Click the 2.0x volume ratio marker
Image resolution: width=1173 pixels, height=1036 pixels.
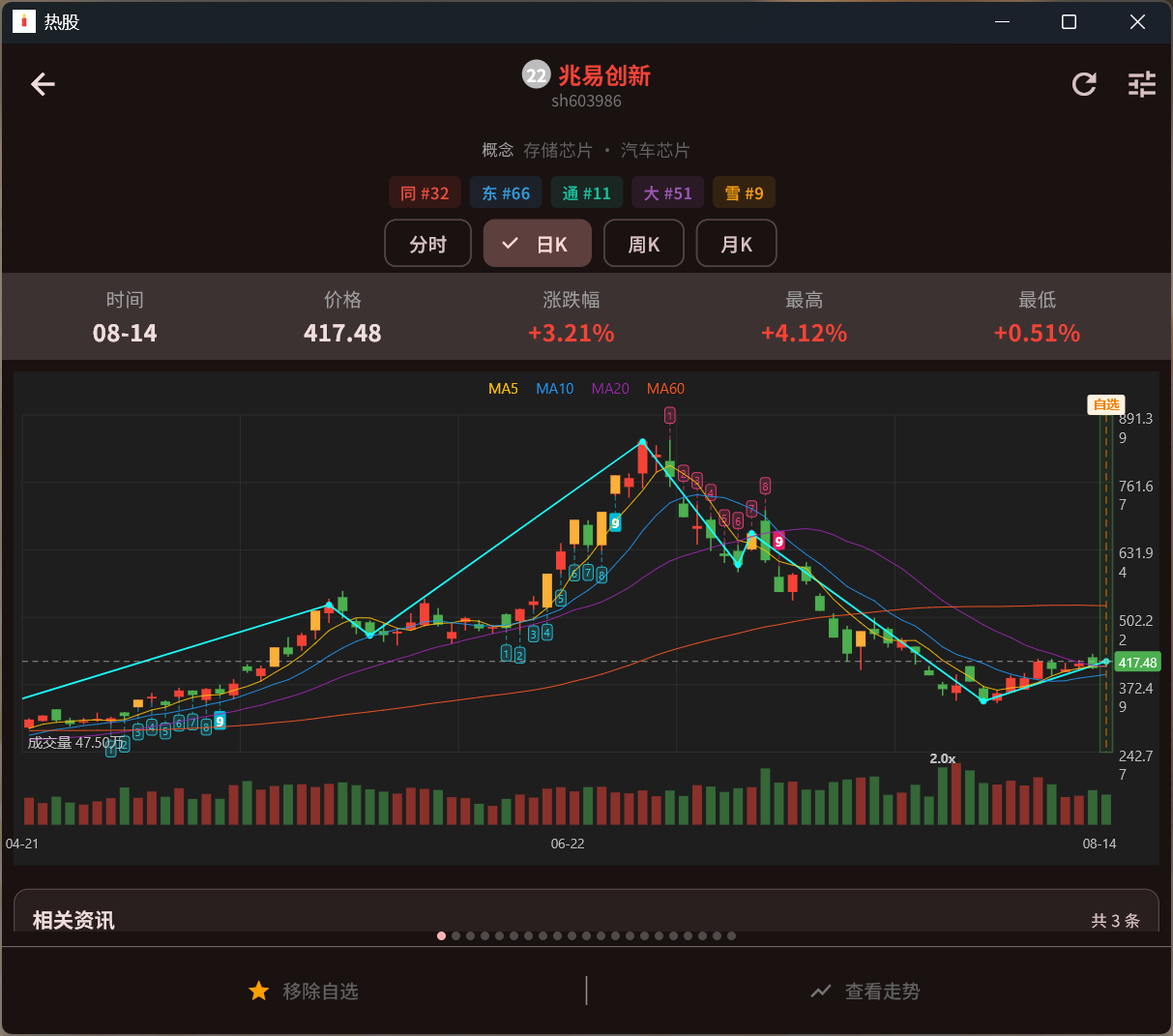tap(943, 758)
